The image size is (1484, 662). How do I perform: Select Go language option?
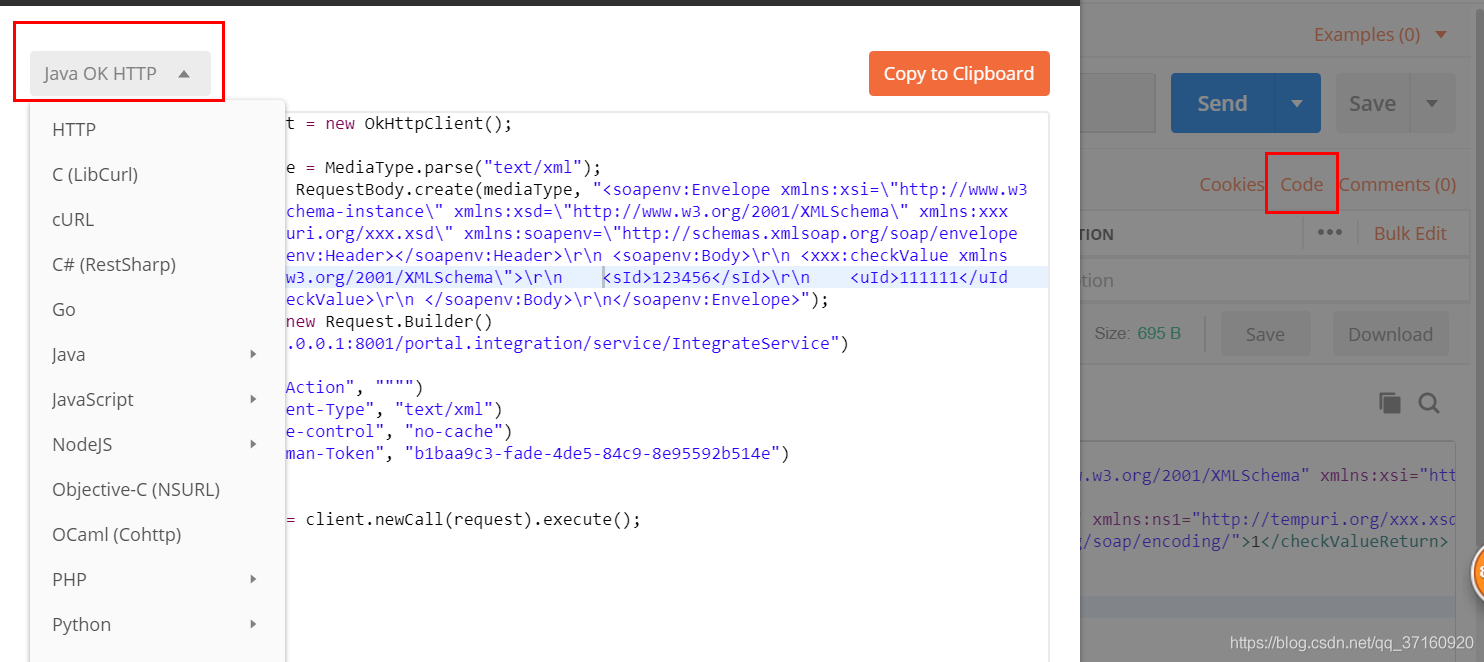pyautogui.click(x=64, y=309)
